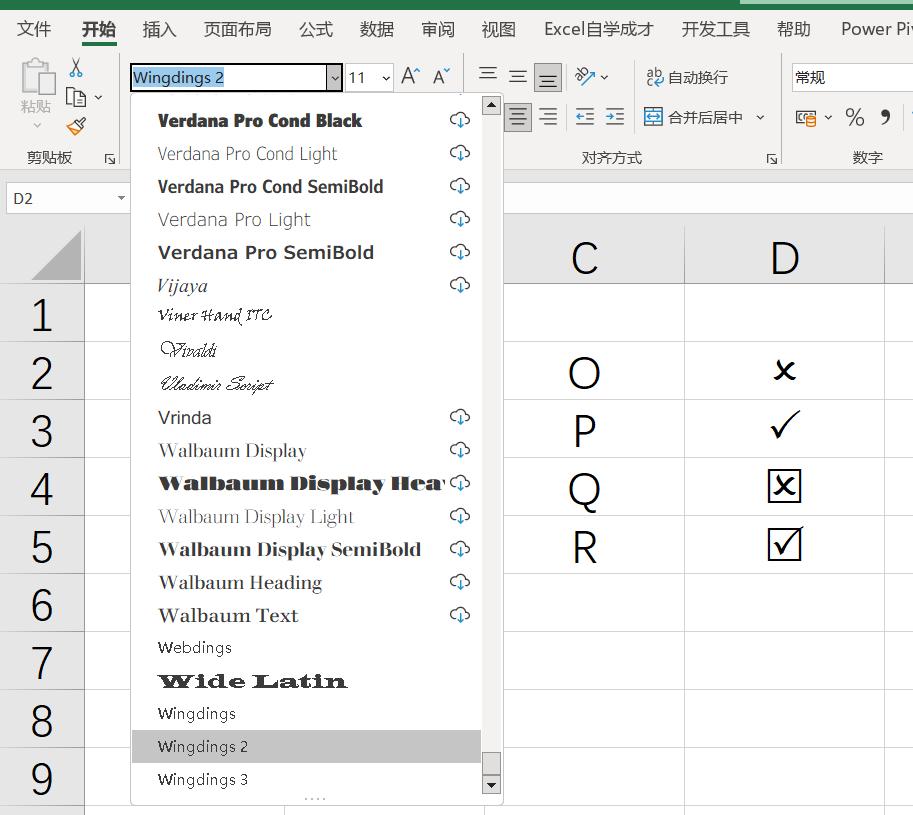The height and width of the screenshot is (815, 913).
Task: Select cell D5 with checked box
Action: click(784, 545)
